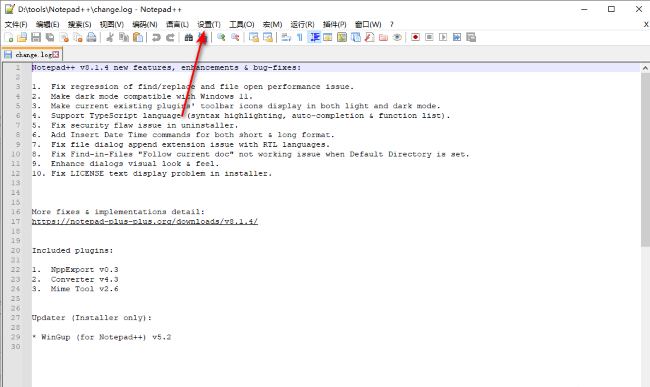Redo action via toolbar arrow

(170, 38)
